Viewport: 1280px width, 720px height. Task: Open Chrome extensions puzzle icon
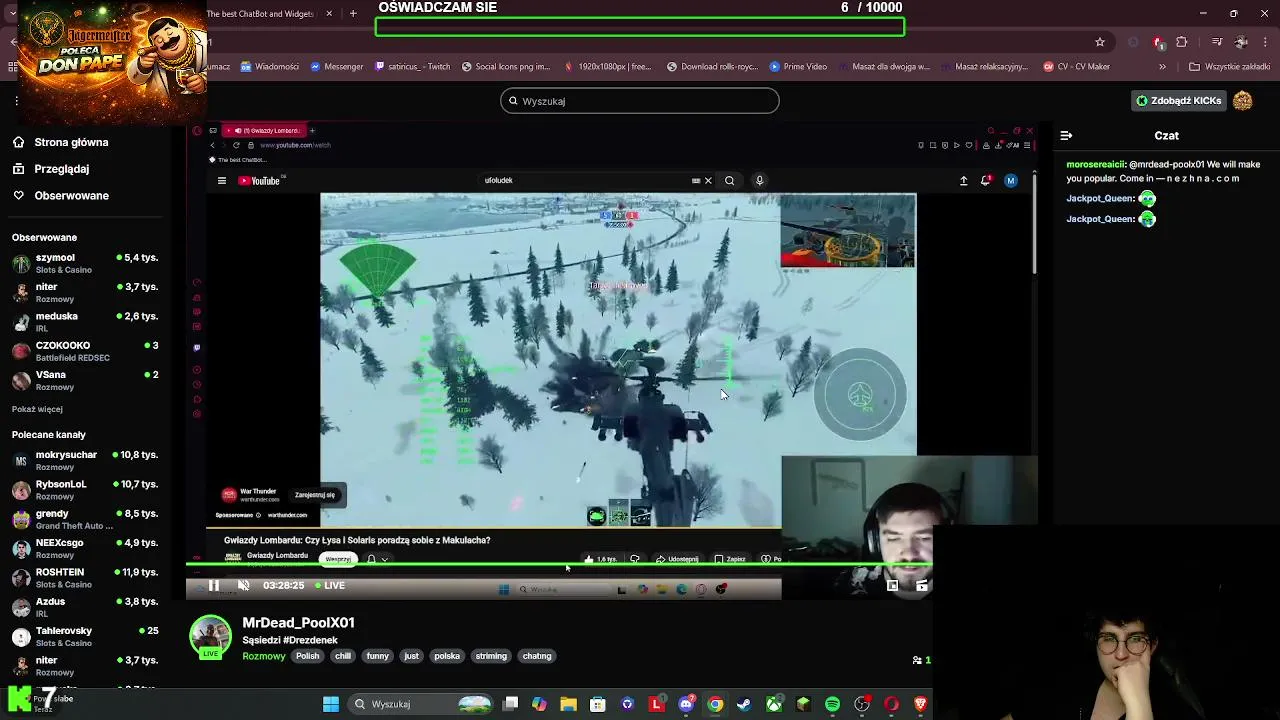tap(1182, 42)
